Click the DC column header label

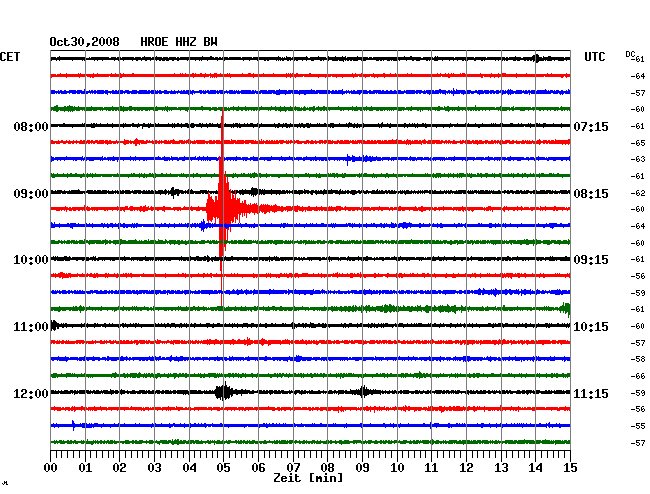point(630,54)
